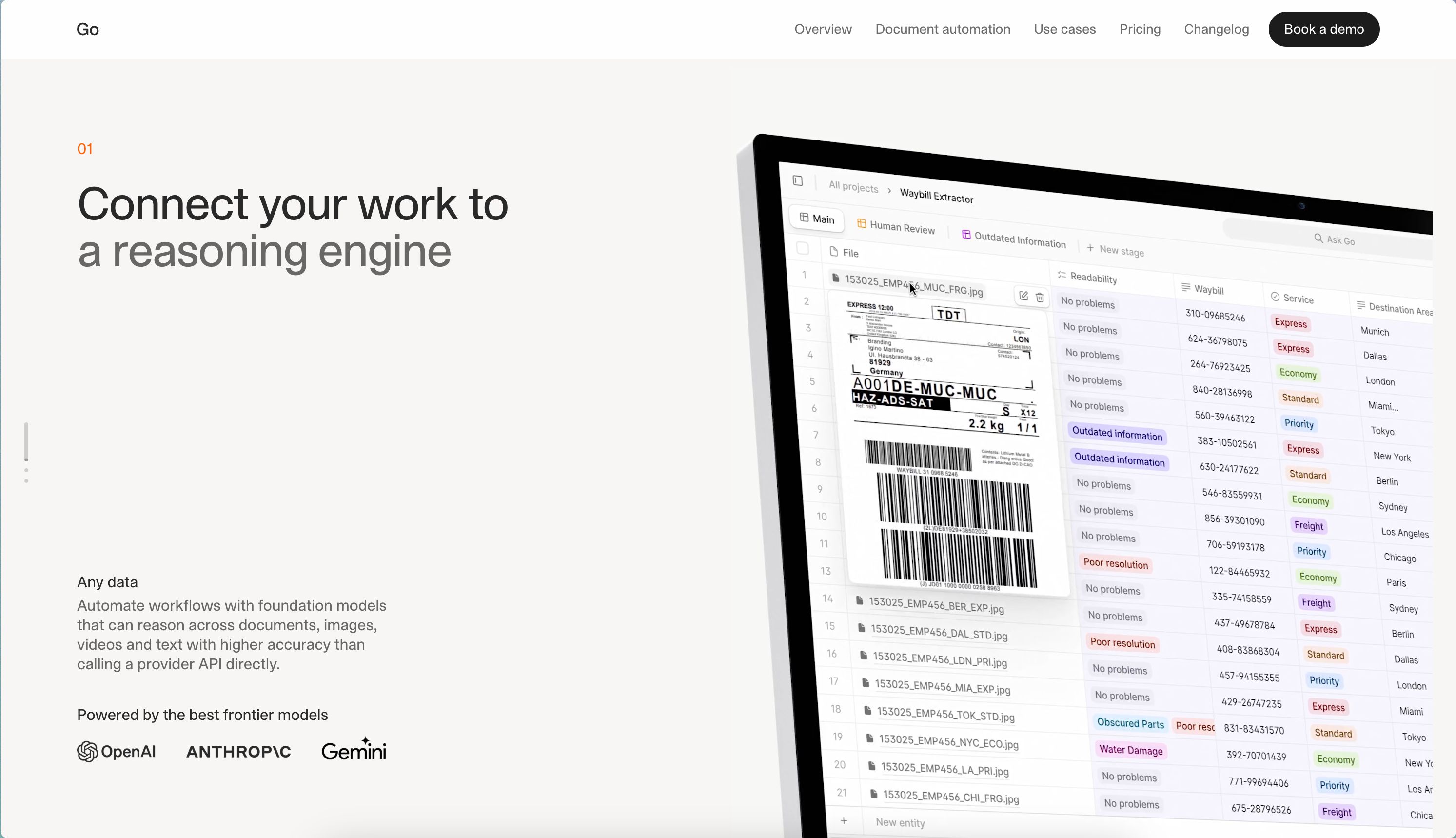Click the Readability column header
Image resolution: width=1456 pixels, height=838 pixels.
(x=1087, y=278)
